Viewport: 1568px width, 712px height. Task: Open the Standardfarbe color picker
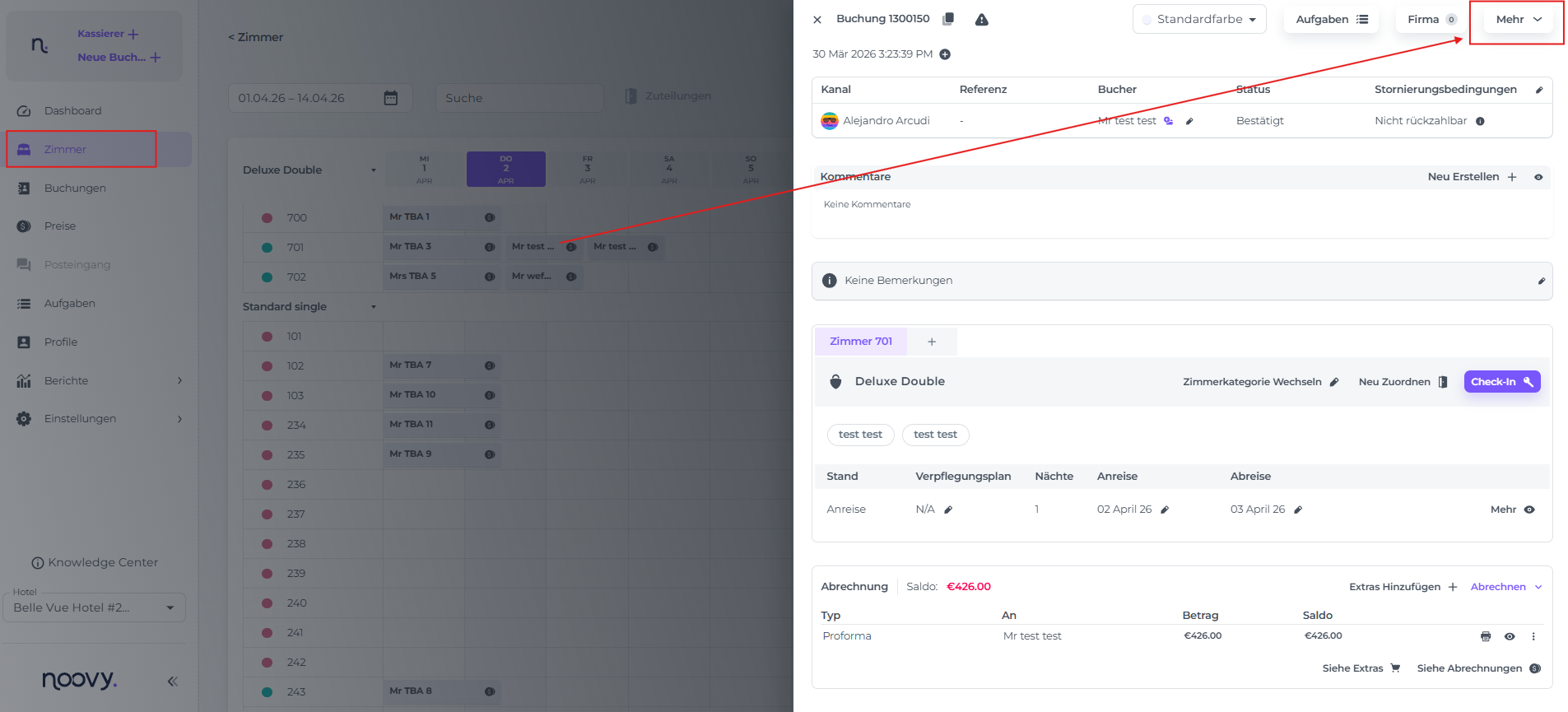click(1198, 20)
